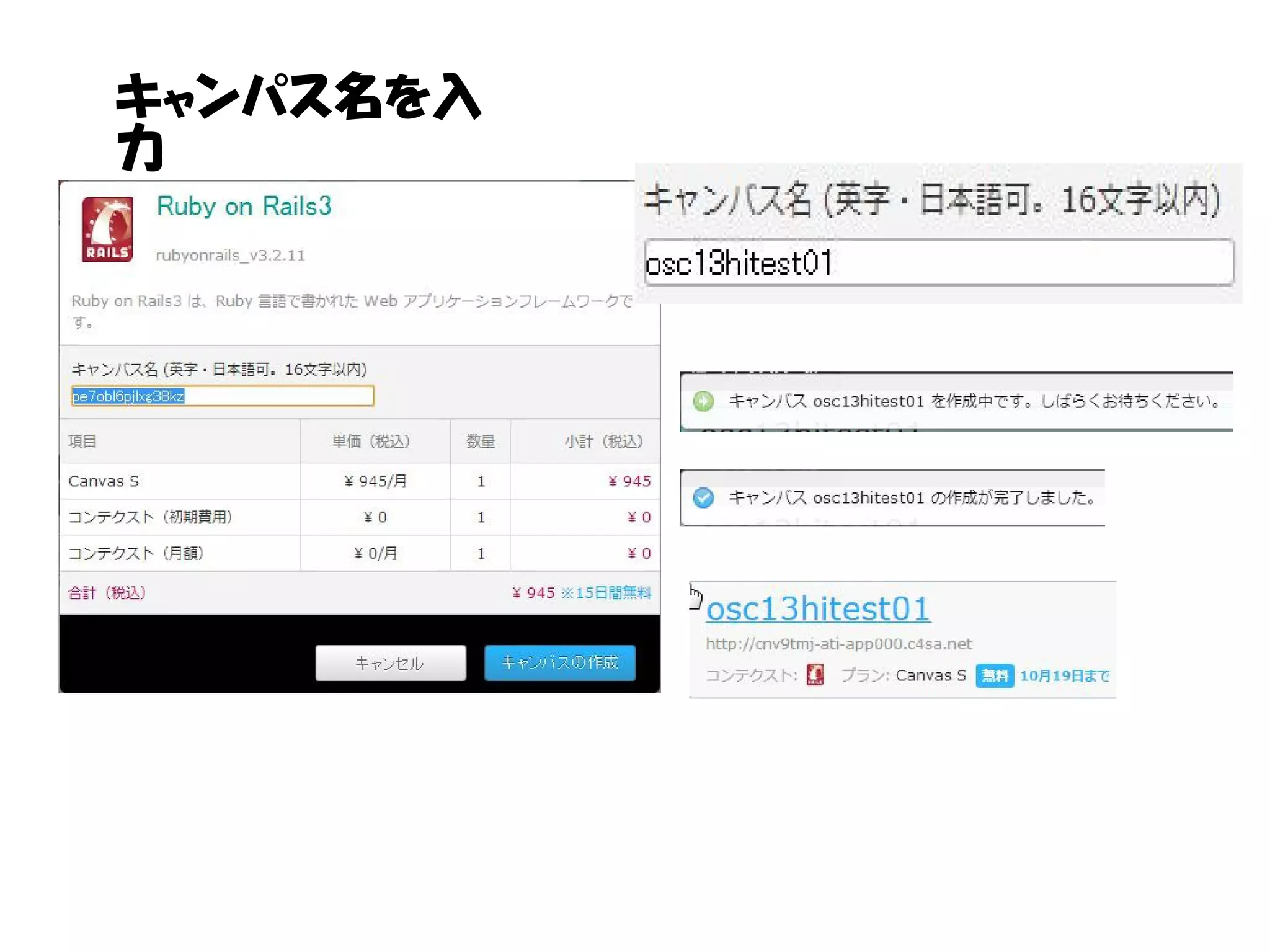Click the の作成が完了しました notification

pyautogui.click(x=892, y=497)
